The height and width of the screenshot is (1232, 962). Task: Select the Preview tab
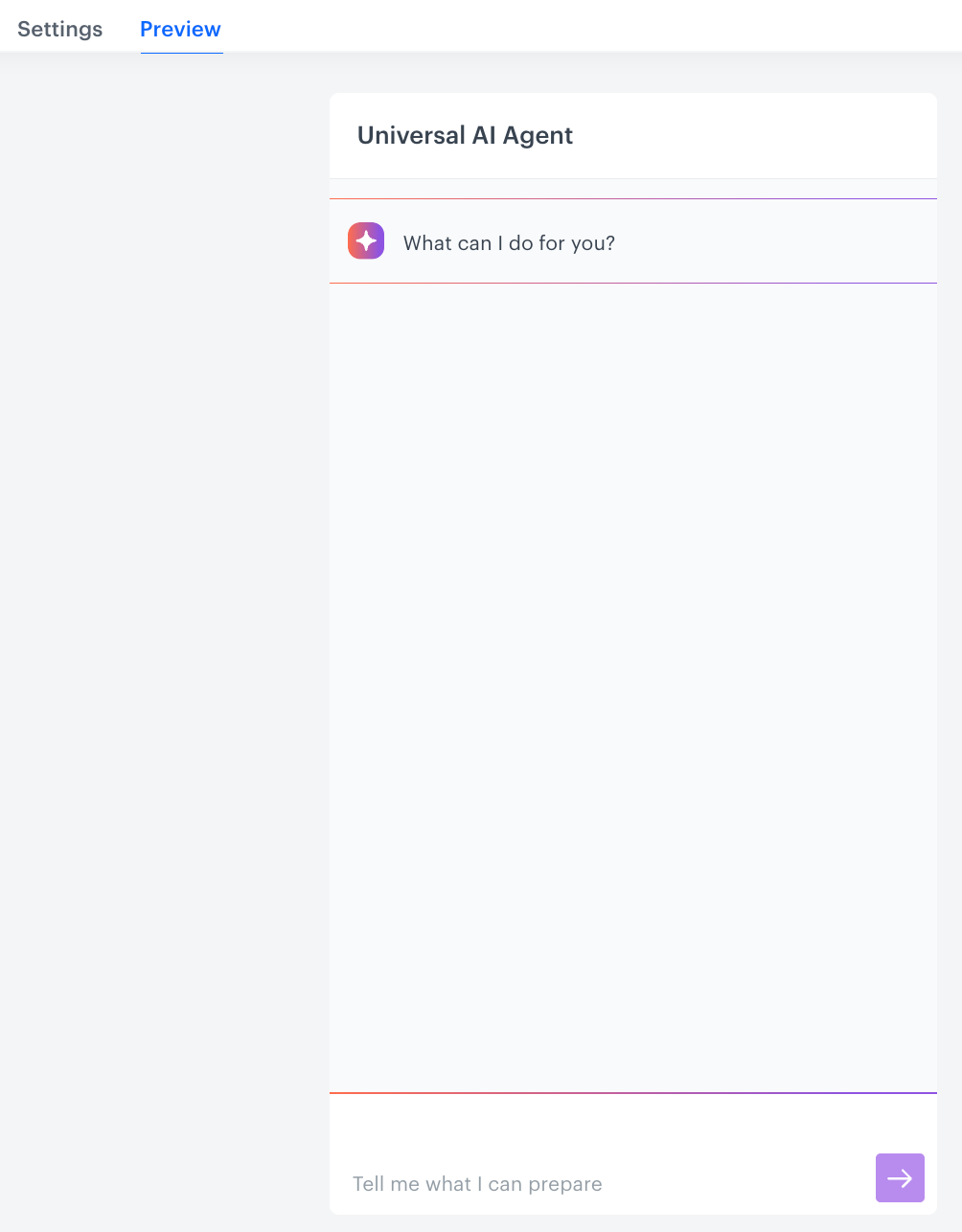(181, 29)
